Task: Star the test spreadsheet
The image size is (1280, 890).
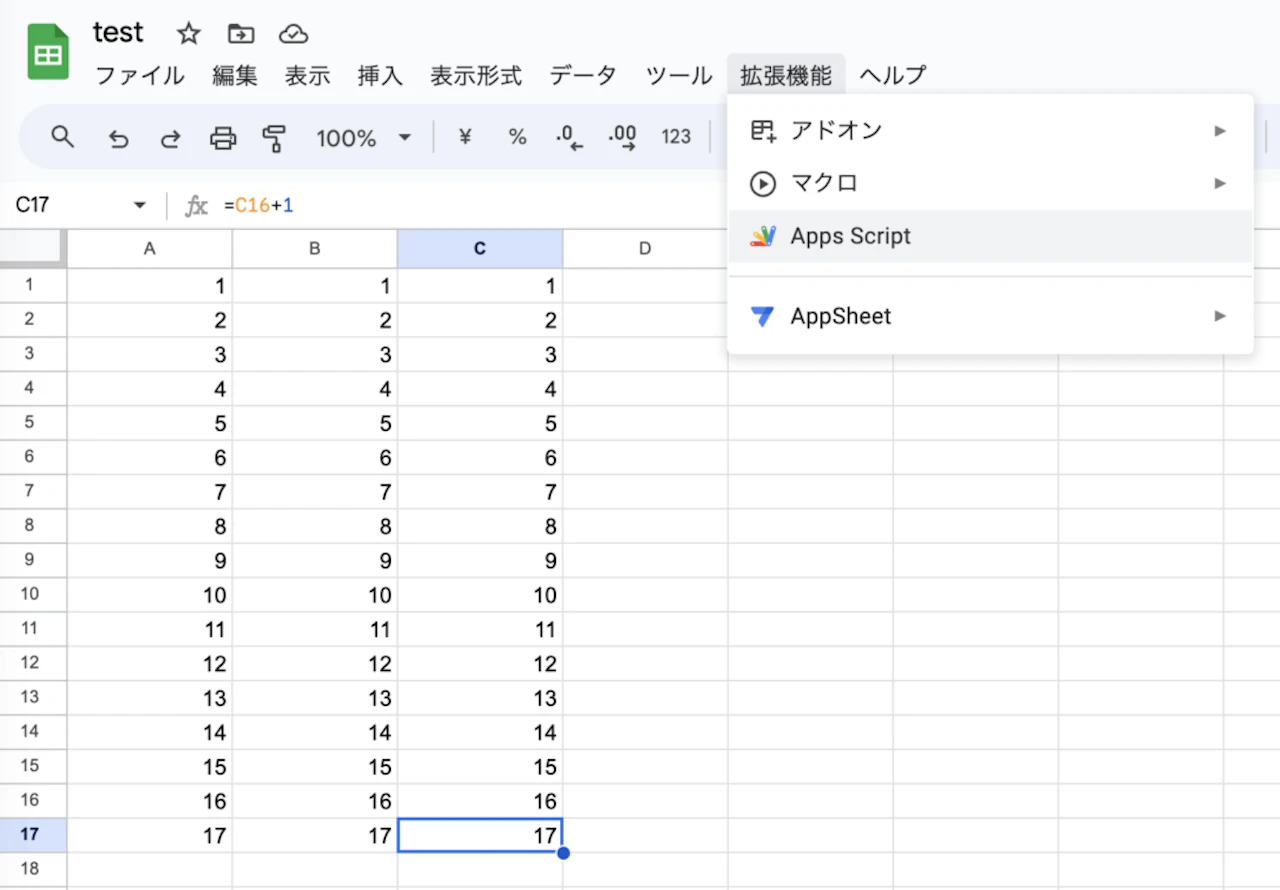Action: click(188, 34)
